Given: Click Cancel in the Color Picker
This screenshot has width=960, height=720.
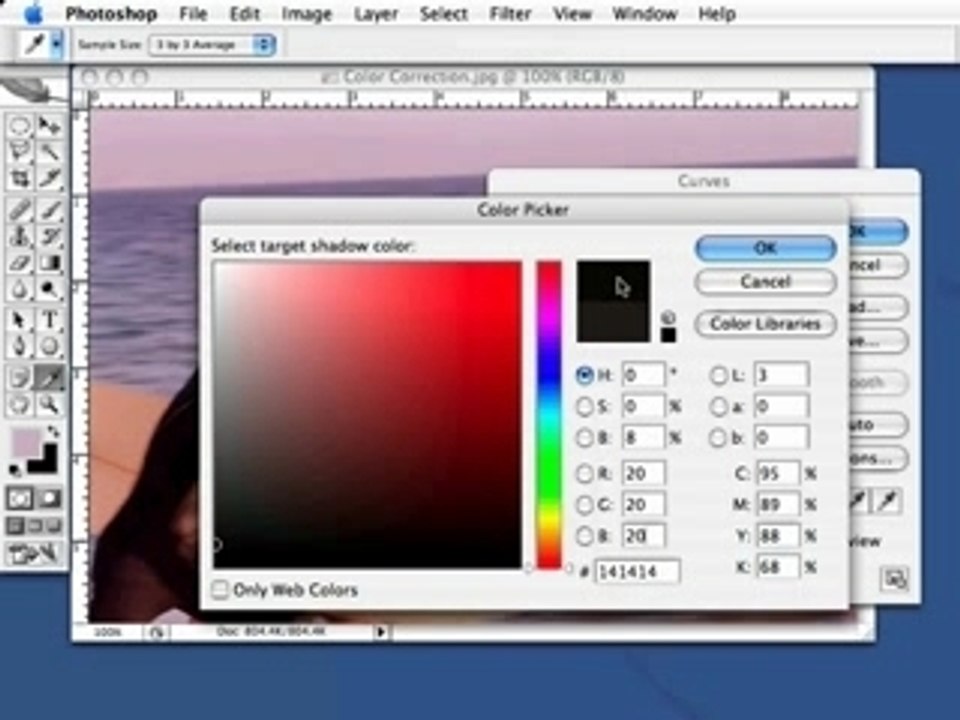Looking at the screenshot, I should pos(765,282).
